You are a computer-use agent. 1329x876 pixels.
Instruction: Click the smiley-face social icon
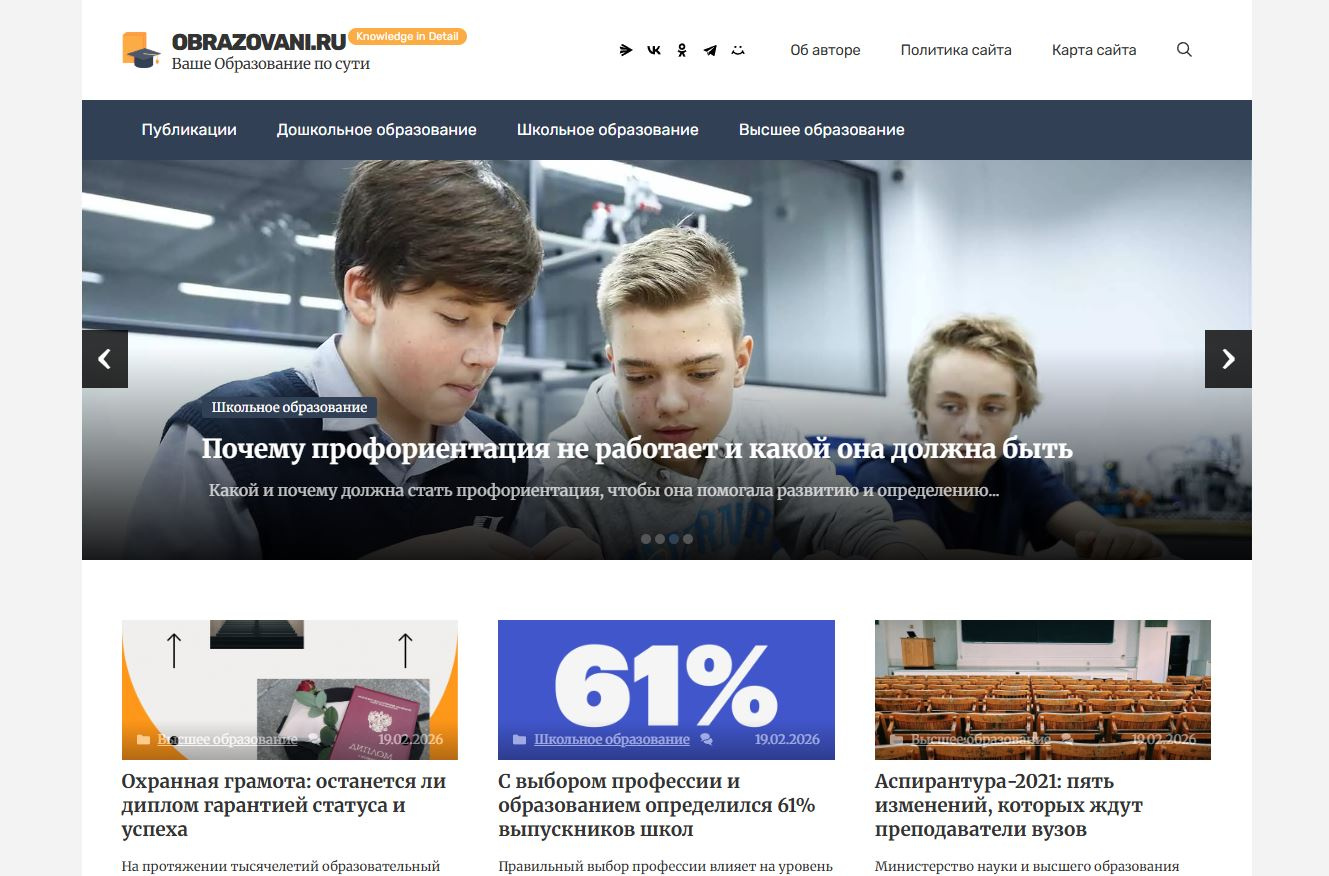(x=738, y=50)
